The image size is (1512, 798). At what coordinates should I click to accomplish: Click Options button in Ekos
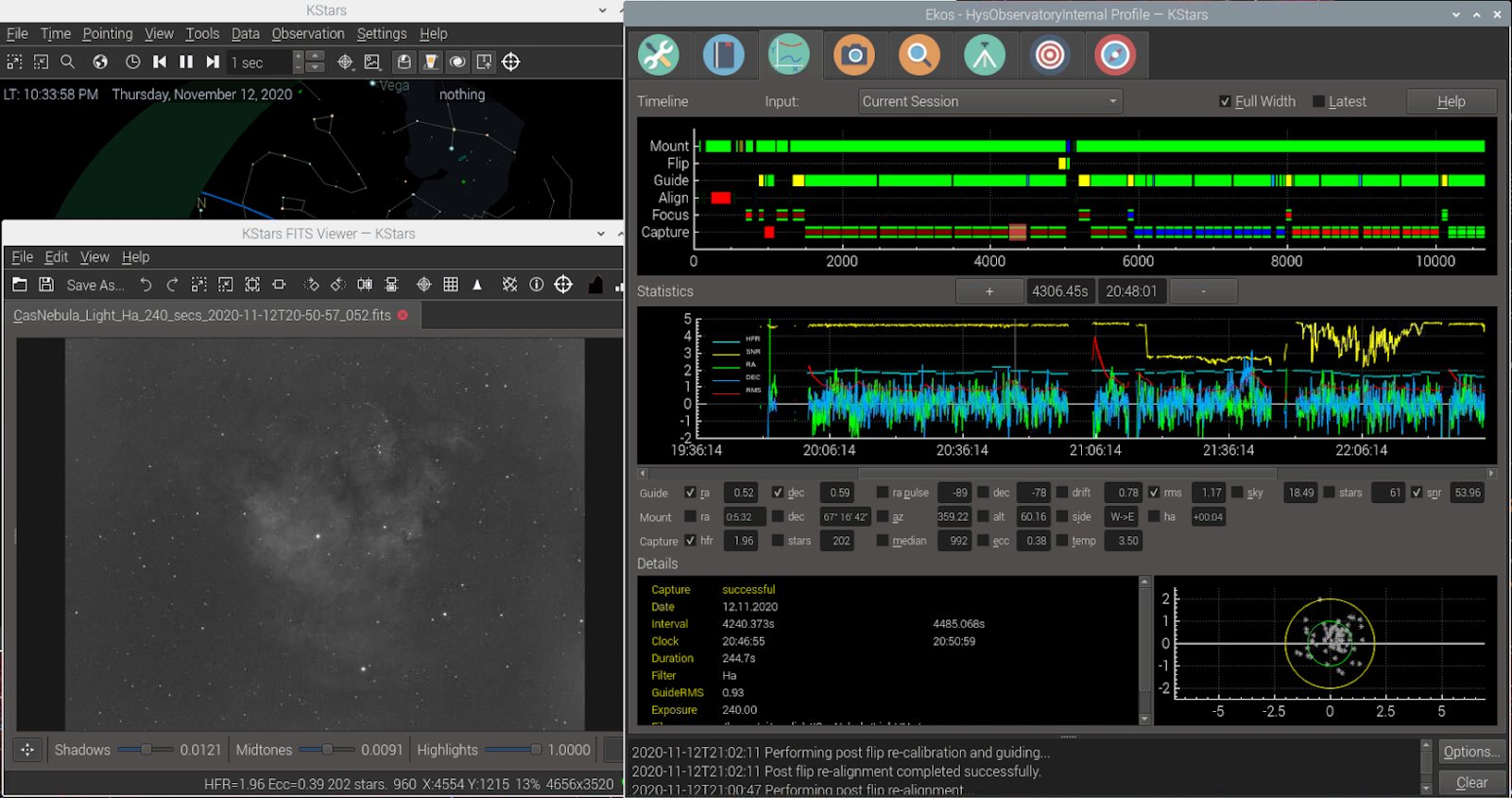1471,752
